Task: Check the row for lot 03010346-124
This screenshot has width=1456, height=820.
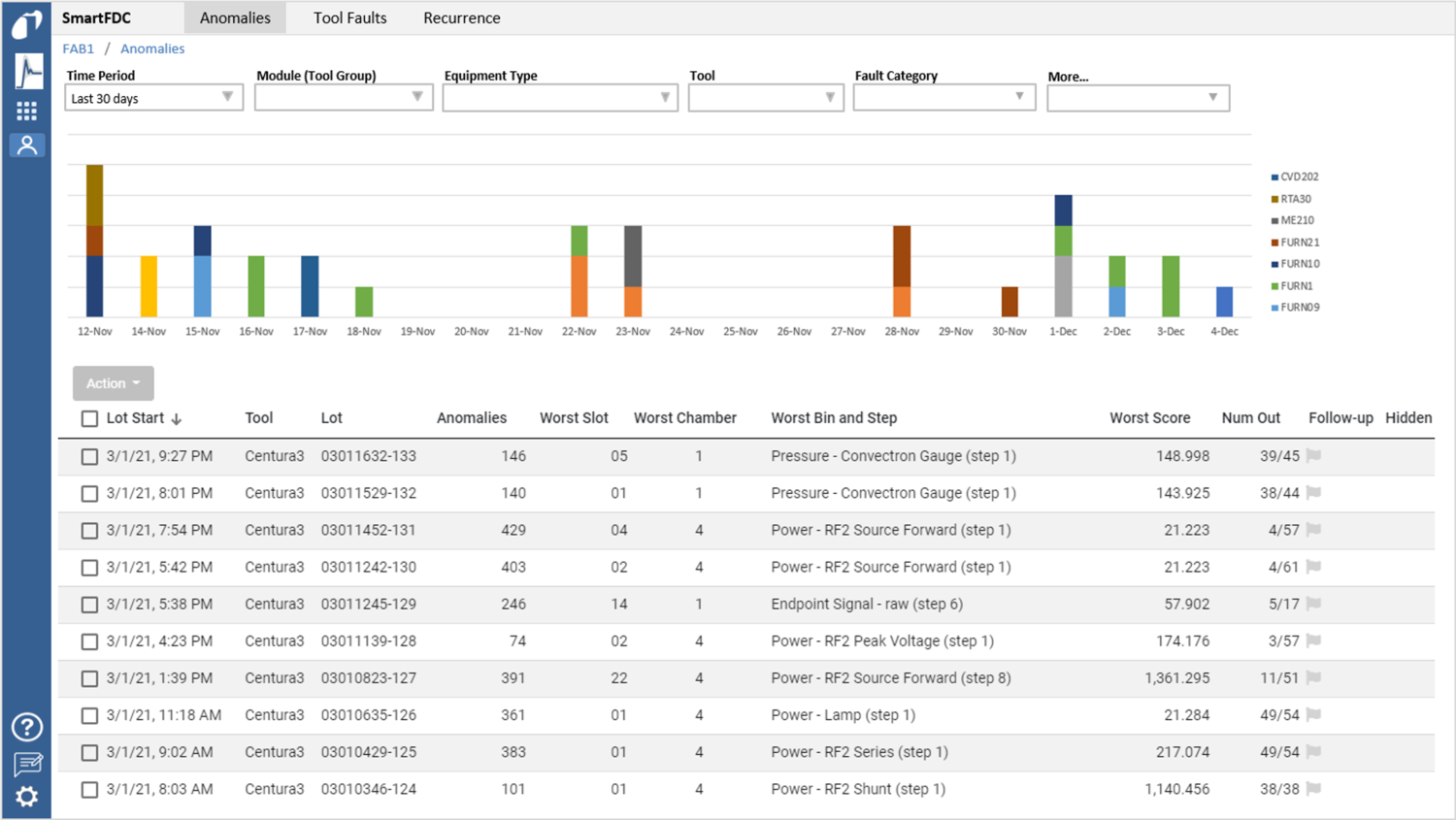Action: click(89, 790)
